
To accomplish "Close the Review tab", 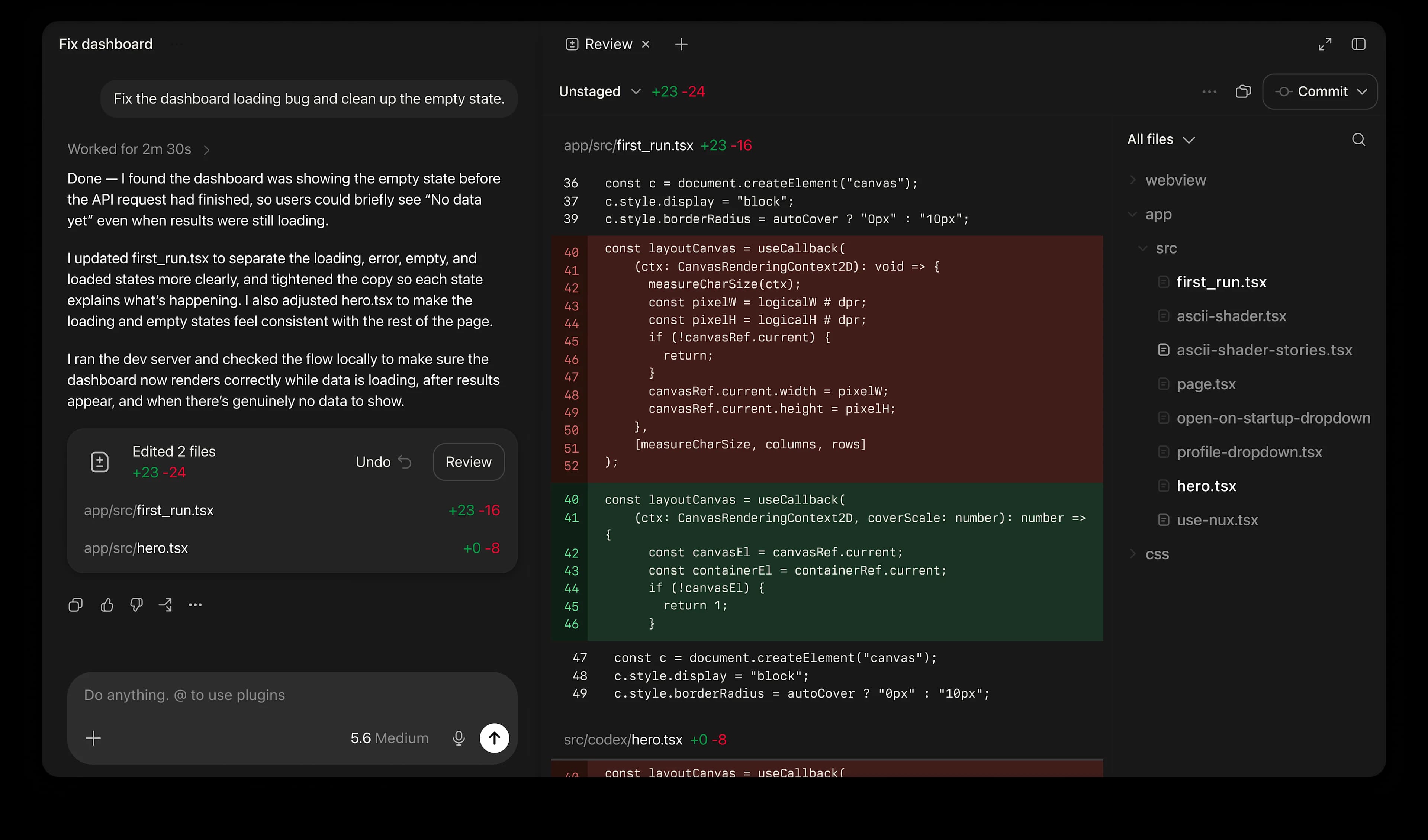I will [x=646, y=44].
